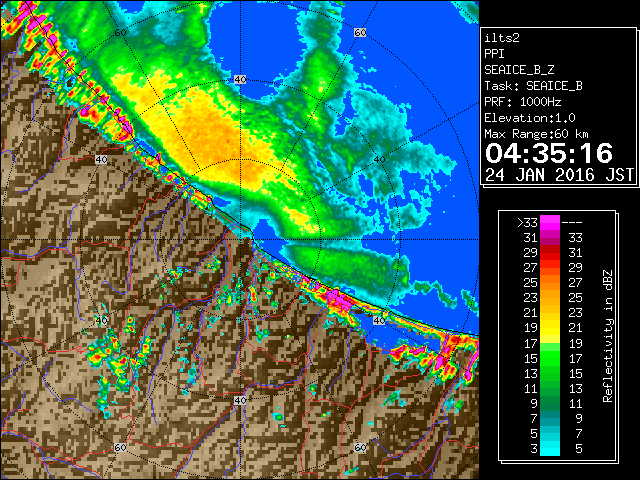The width and height of the screenshot is (640, 480).
Task: Choose the orange 25–27 dBZ color band
Action: 550,283
